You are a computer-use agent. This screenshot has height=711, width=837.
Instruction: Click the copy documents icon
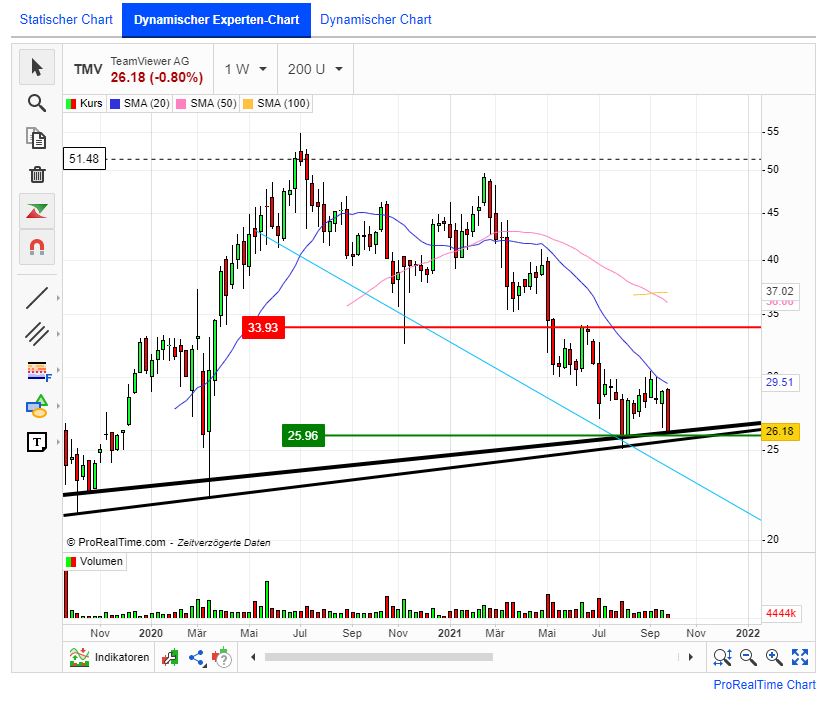pos(37,138)
